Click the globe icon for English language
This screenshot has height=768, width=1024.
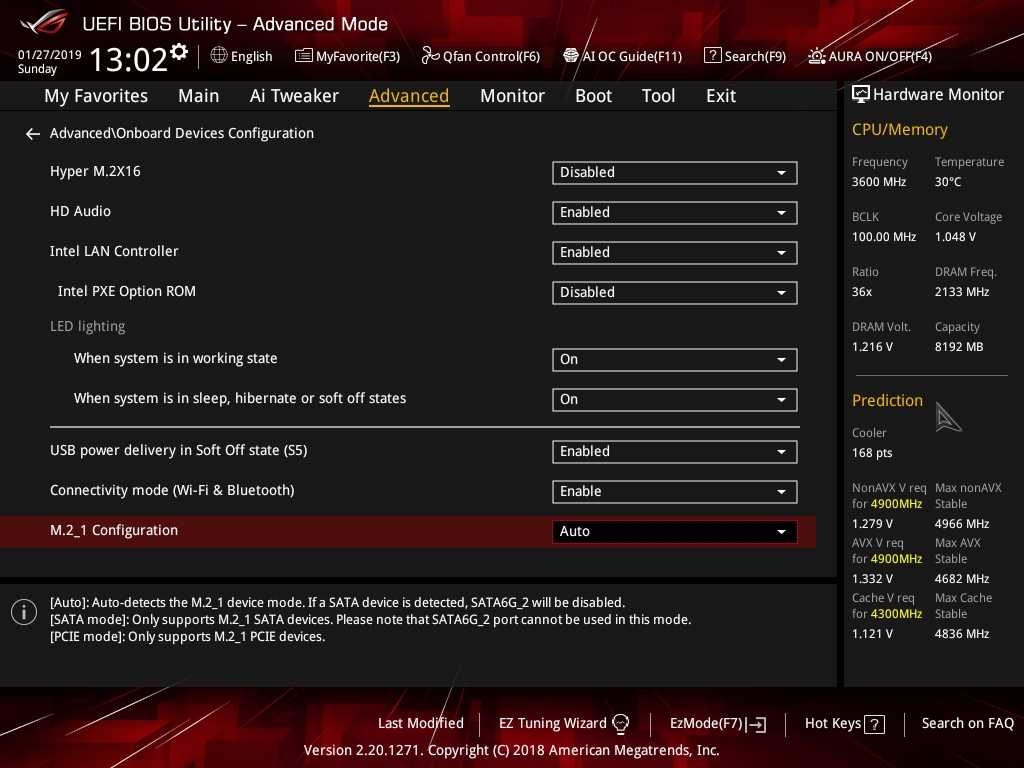pos(219,56)
